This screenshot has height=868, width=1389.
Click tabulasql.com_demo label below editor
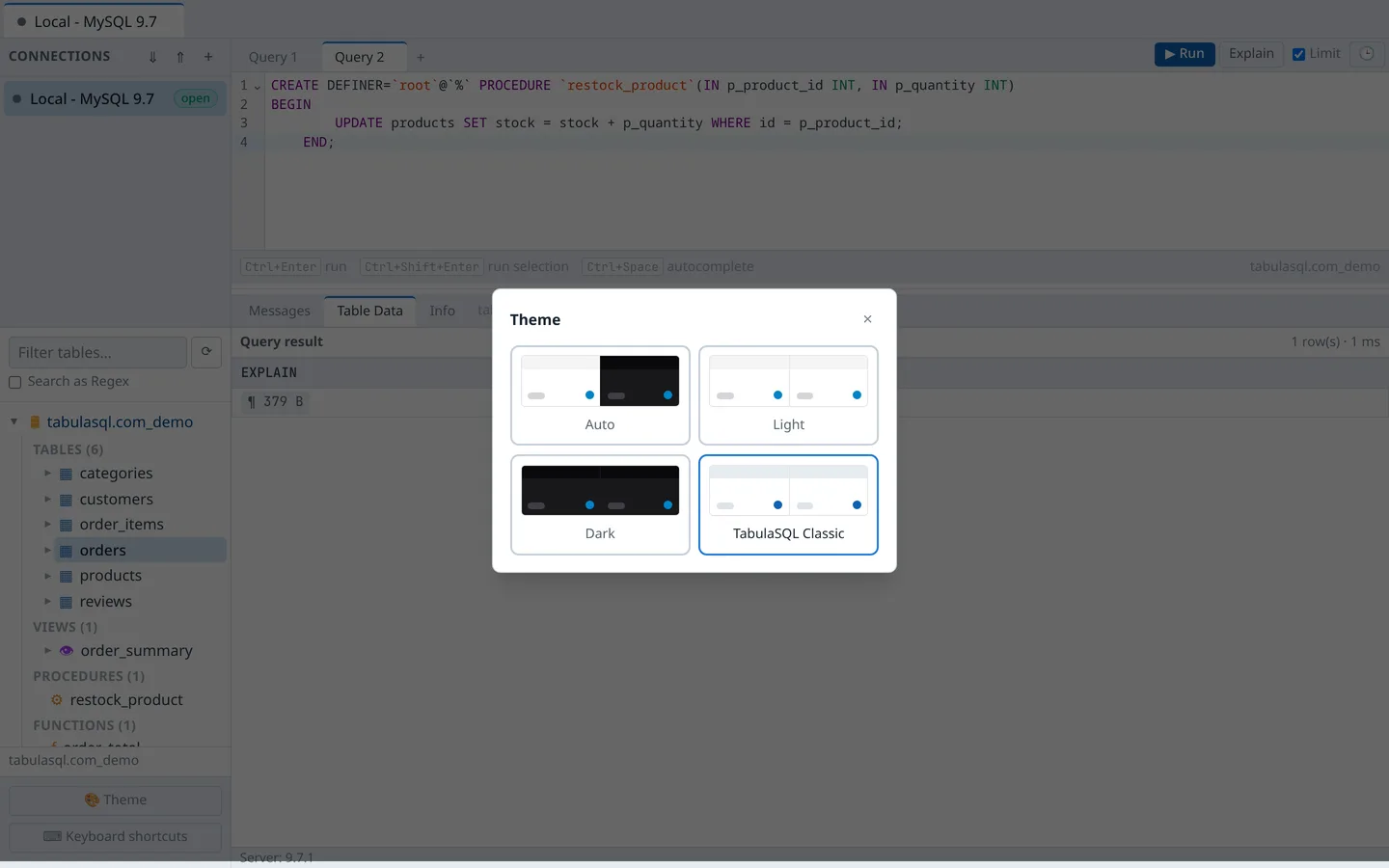tap(1315, 267)
